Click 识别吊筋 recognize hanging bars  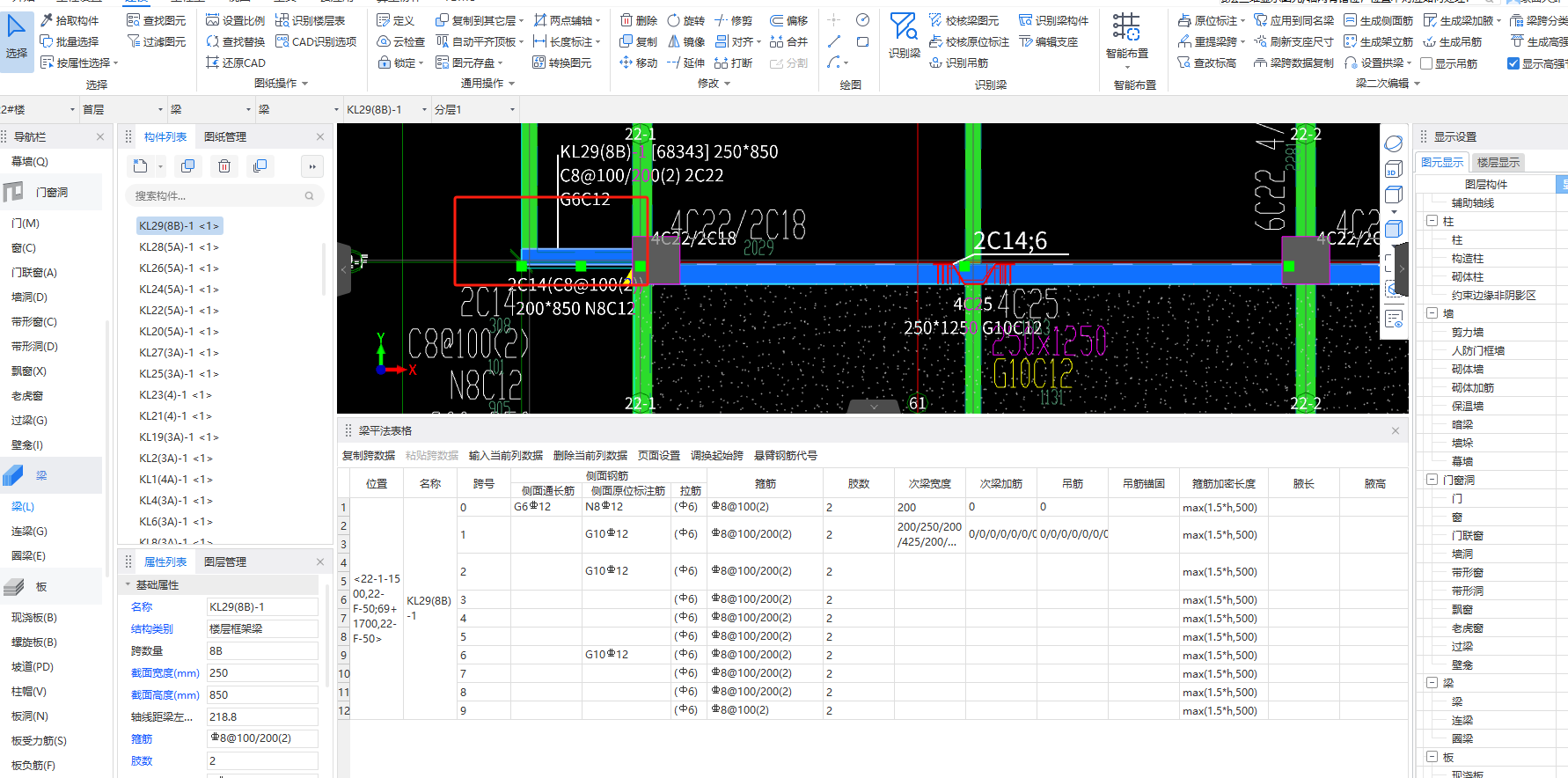pos(958,62)
